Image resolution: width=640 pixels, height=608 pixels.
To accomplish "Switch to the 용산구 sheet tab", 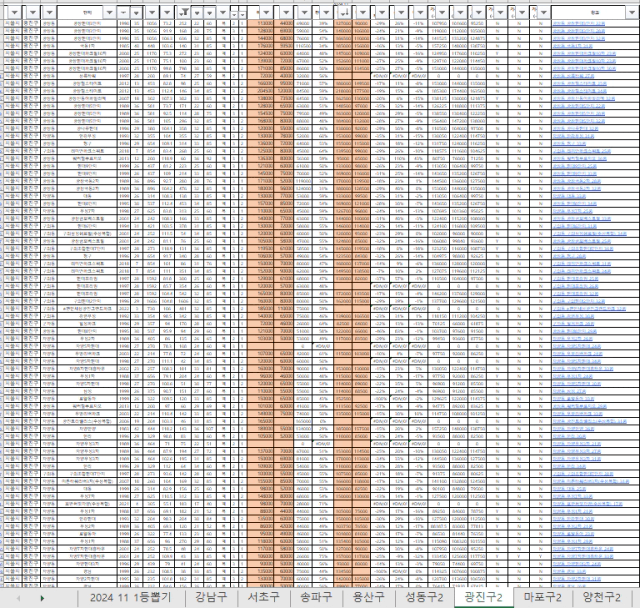I will [x=369, y=598].
